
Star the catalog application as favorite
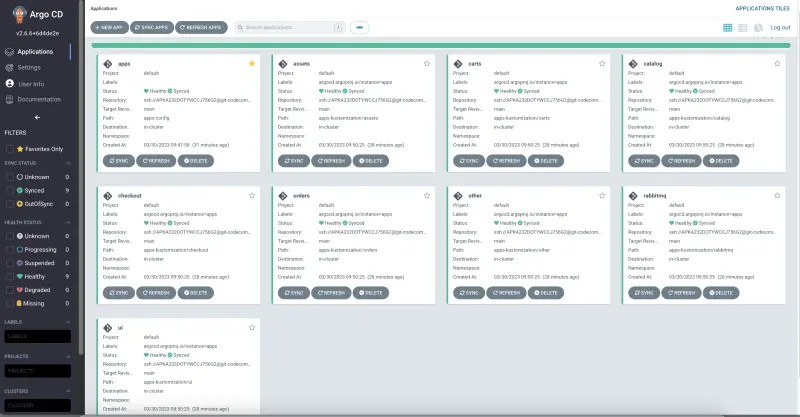775,63
